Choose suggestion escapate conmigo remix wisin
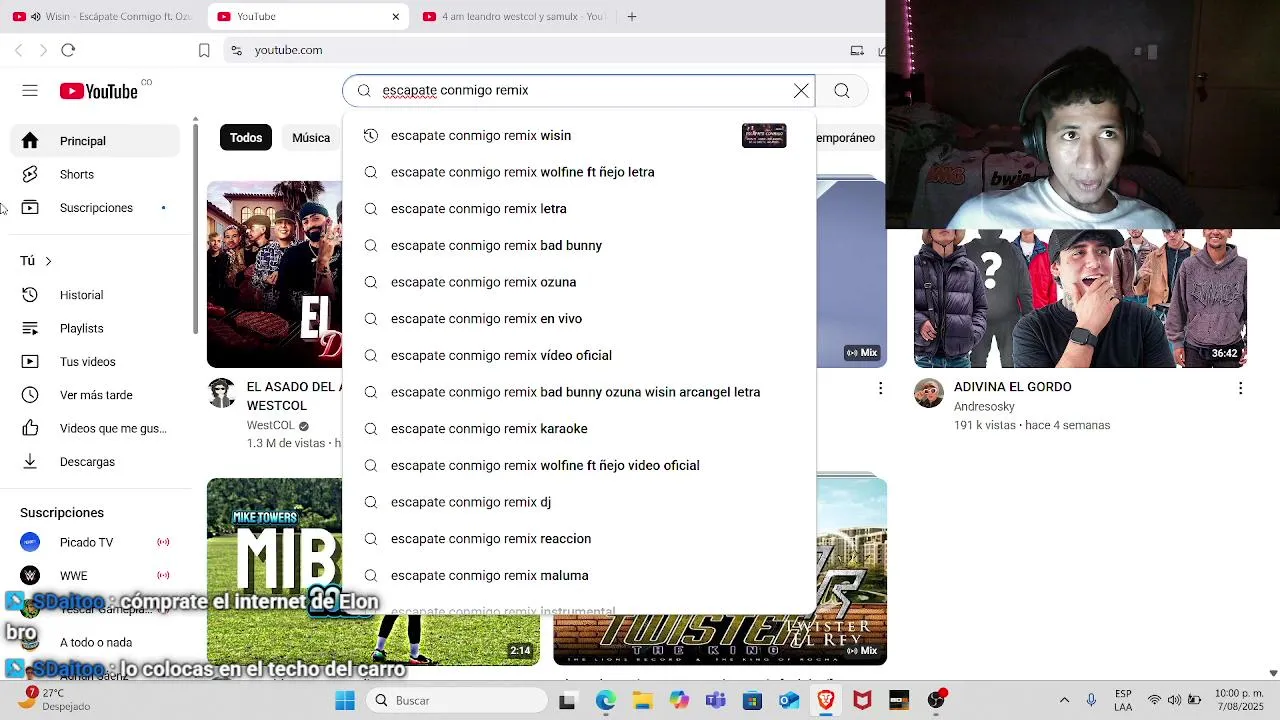 click(x=579, y=135)
